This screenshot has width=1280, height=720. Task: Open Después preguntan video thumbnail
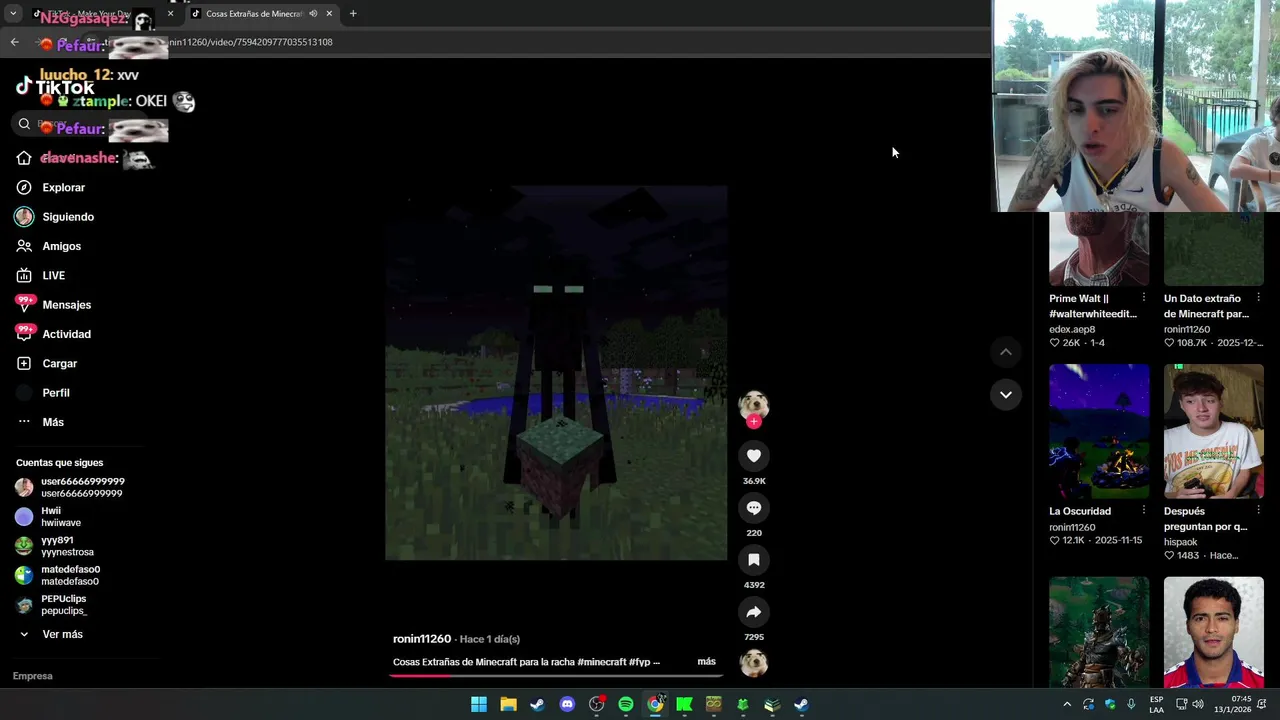tap(1213, 431)
